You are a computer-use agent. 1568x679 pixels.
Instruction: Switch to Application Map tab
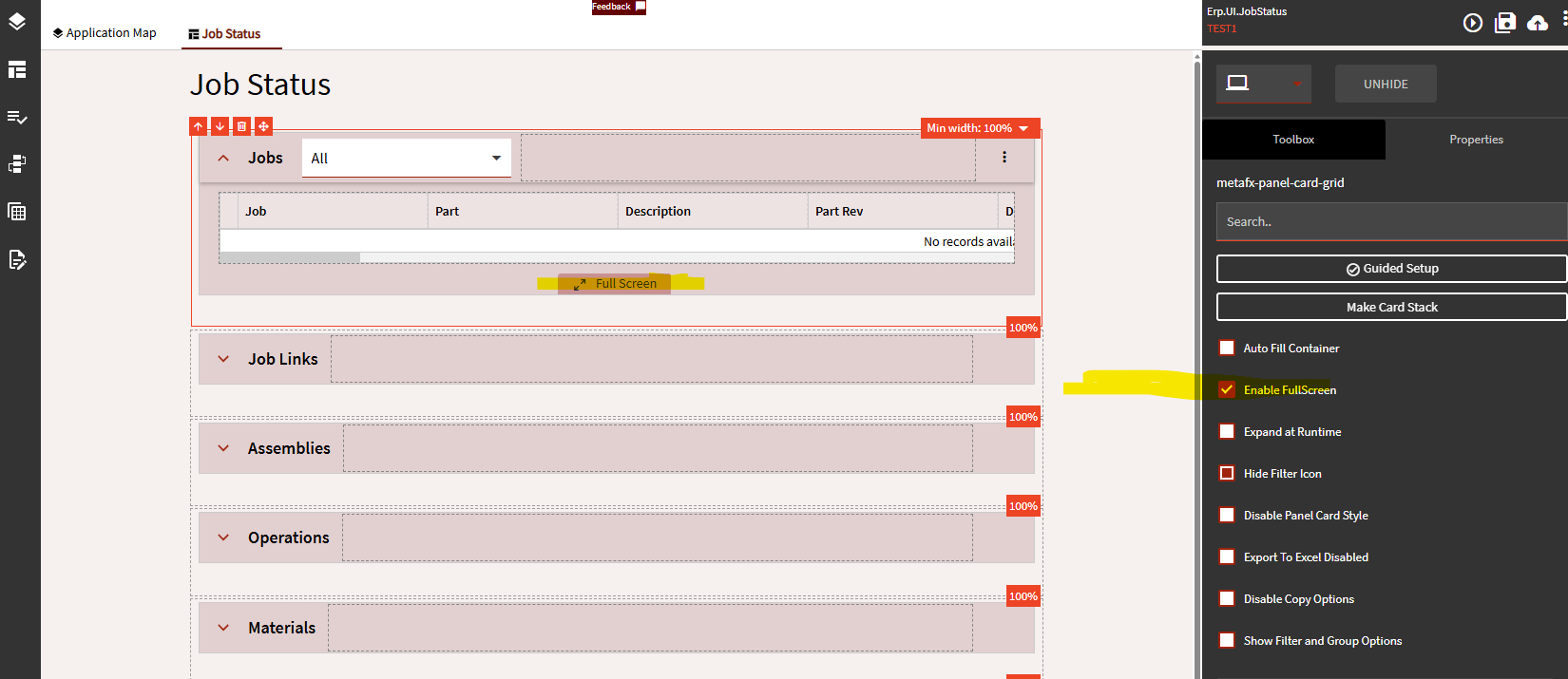click(x=105, y=32)
